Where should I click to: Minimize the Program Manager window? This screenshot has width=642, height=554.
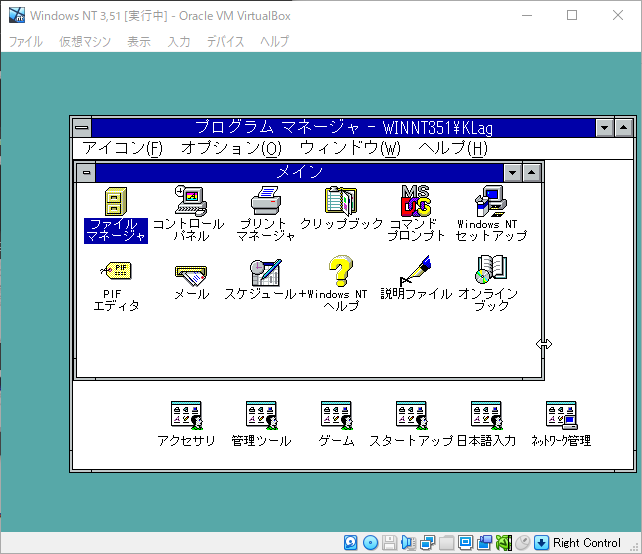point(604,128)
